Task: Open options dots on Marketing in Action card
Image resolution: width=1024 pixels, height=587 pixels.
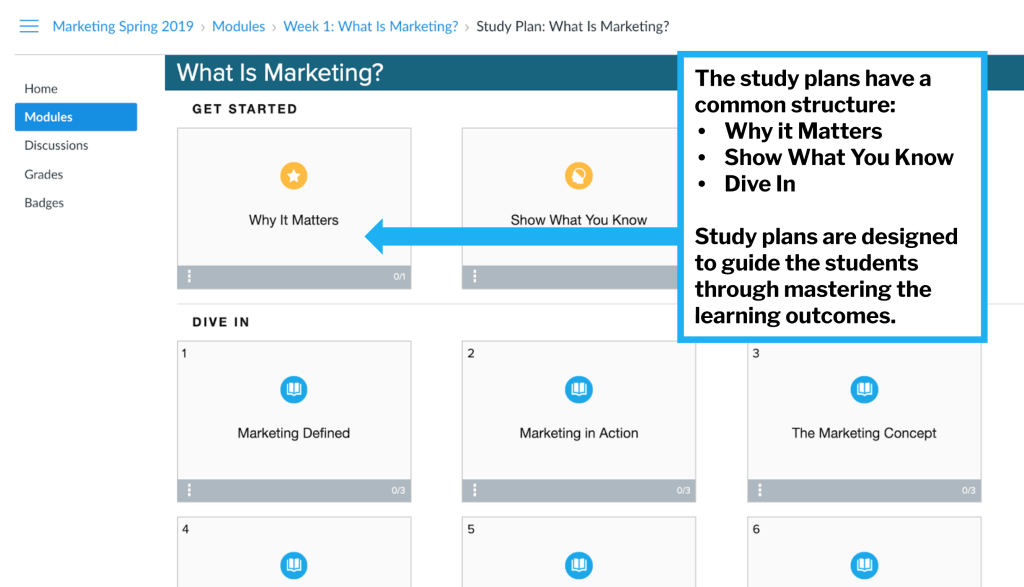Action: pos(475,490)
